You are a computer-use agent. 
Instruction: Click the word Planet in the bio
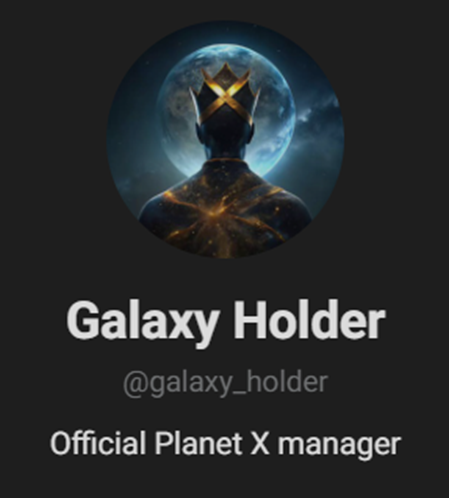198,443
